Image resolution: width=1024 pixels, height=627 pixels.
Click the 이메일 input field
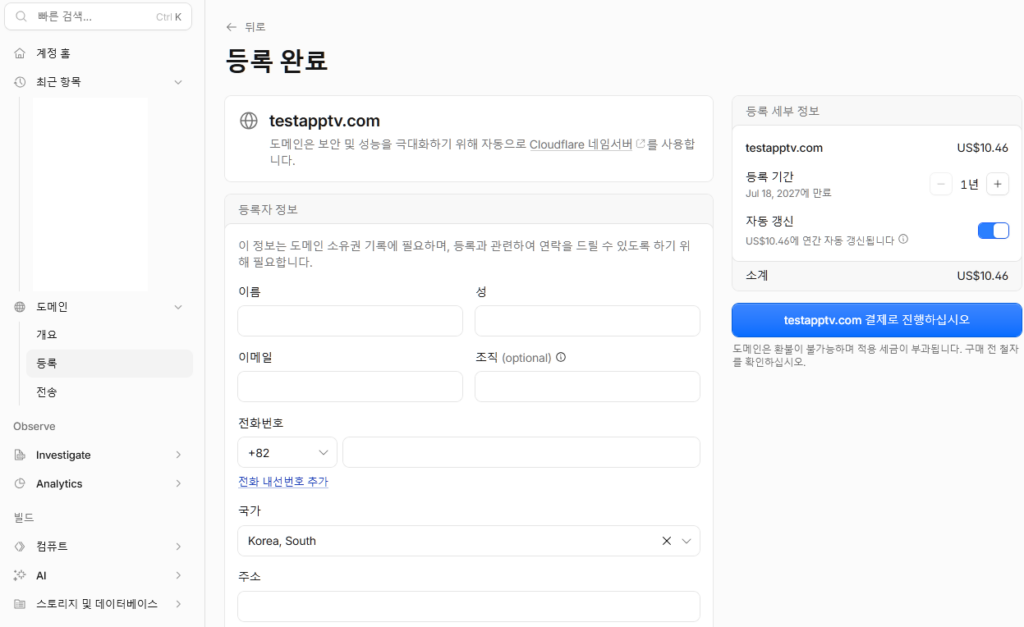click(350, 387)
